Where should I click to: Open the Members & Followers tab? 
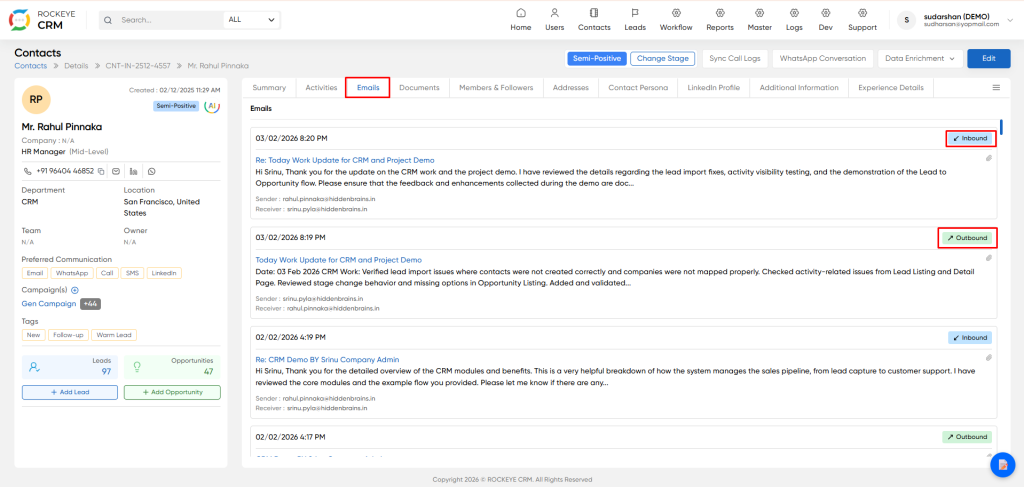tap(496, 87)
